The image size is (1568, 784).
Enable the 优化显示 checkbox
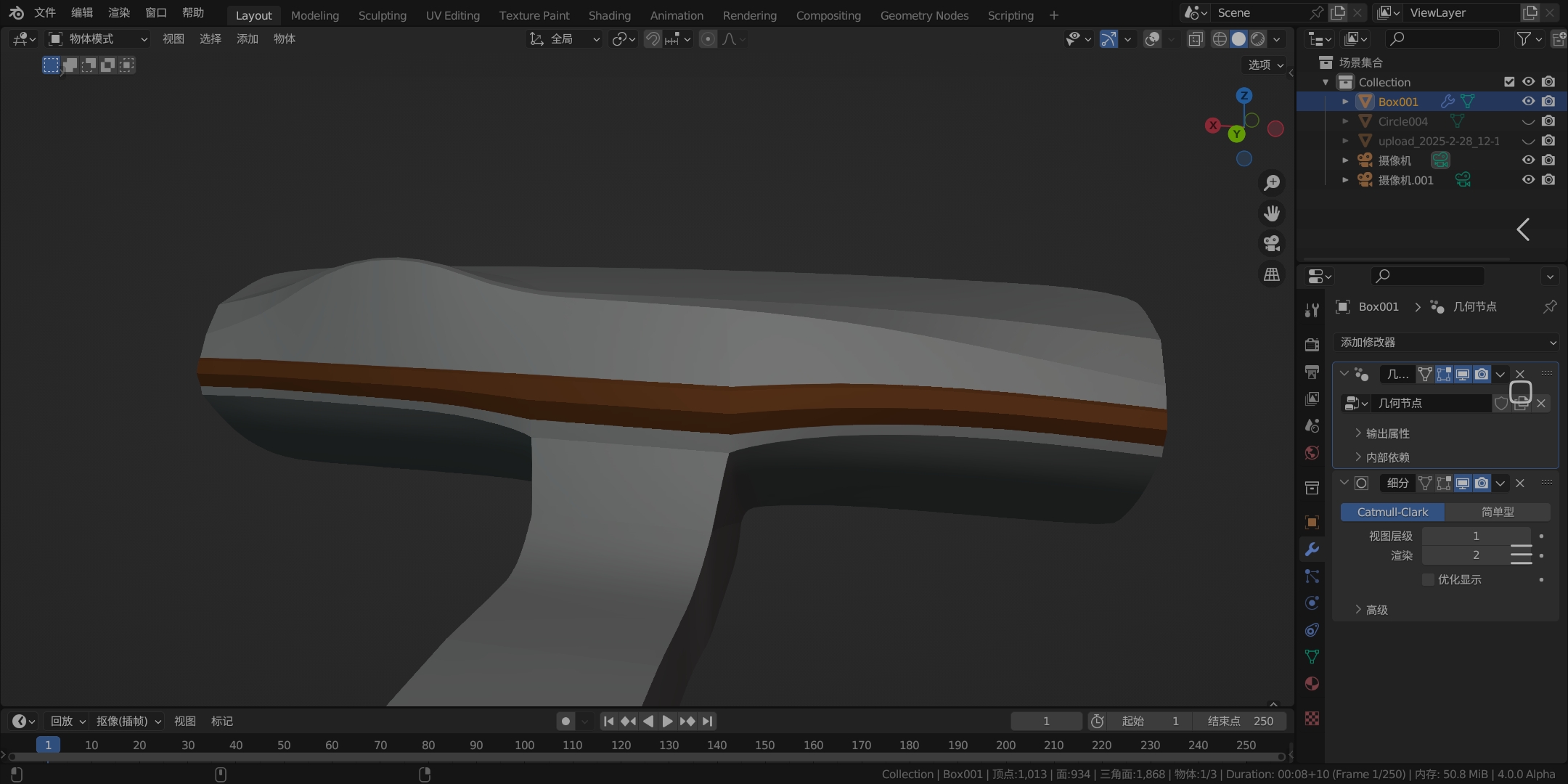tap(1428, 579)
